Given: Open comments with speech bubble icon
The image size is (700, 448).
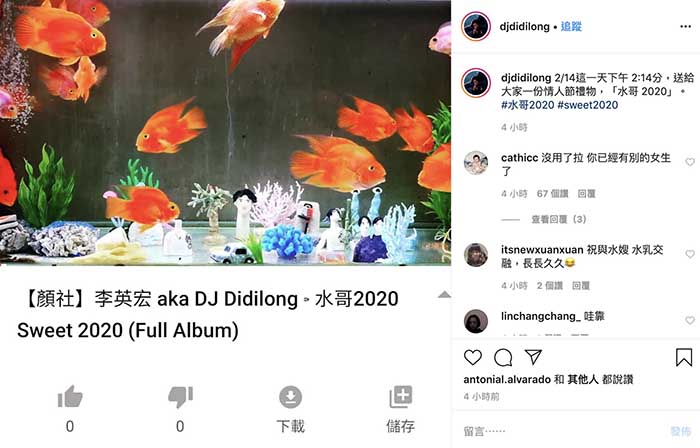Looking at the screenshot, I should point(503,357).
